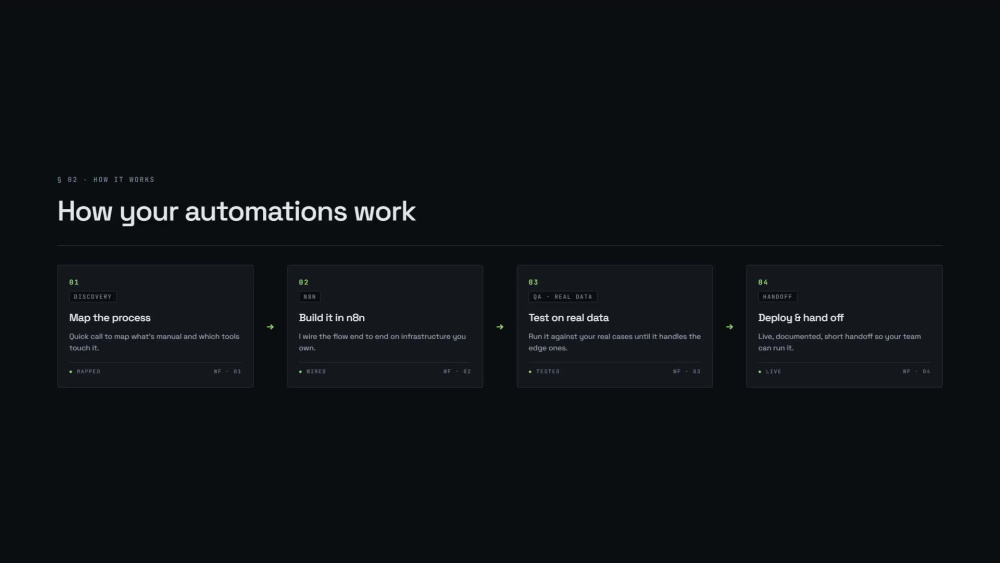Click the green step number 01
1000x563 pixels.
click(x=74, y=282)
